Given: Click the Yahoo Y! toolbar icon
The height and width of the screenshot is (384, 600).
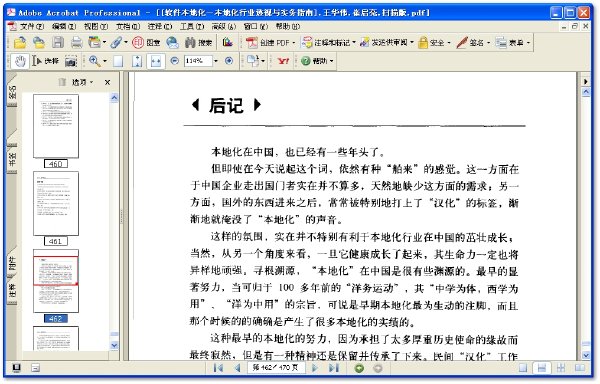Looking at the screenshot, I should (284, 61).
